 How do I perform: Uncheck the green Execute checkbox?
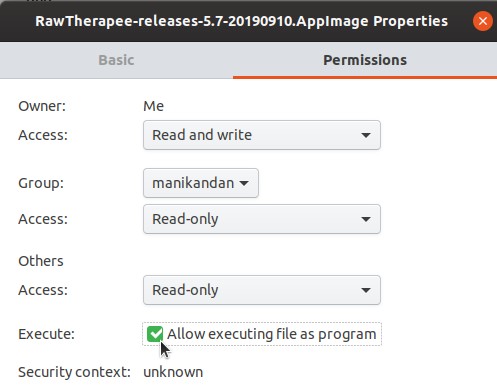[x=155, y=334]
